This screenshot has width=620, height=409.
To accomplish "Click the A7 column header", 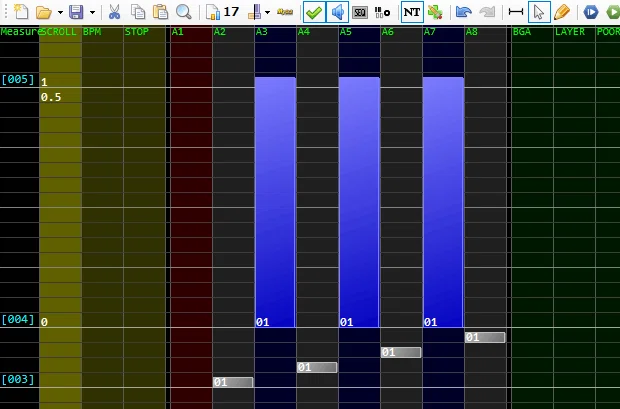I will click(429, 32).
